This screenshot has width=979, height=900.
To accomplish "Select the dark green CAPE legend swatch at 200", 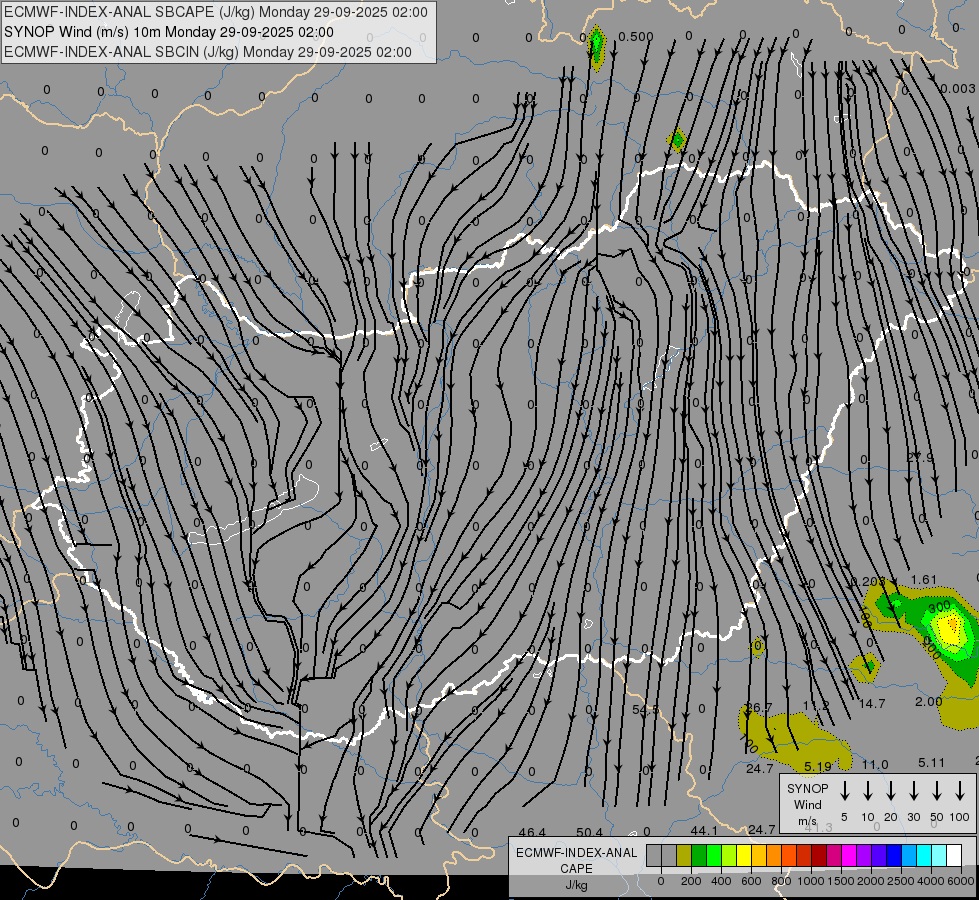I will tap(699, 855).
